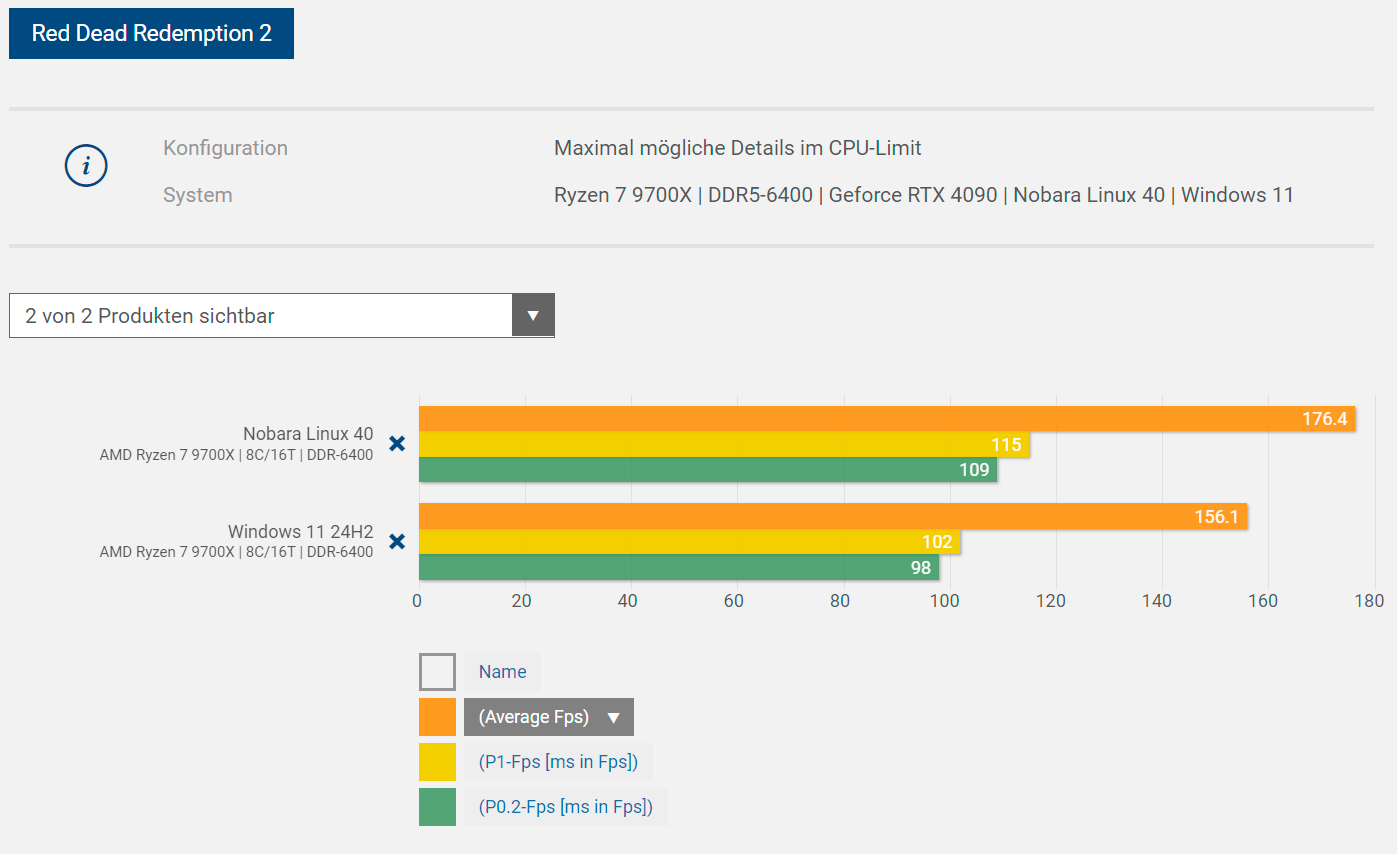Click the Windows 11 24H2 green 98 bar
The height and width of the screenshot is (854, 1400).
tap(679, 567)
